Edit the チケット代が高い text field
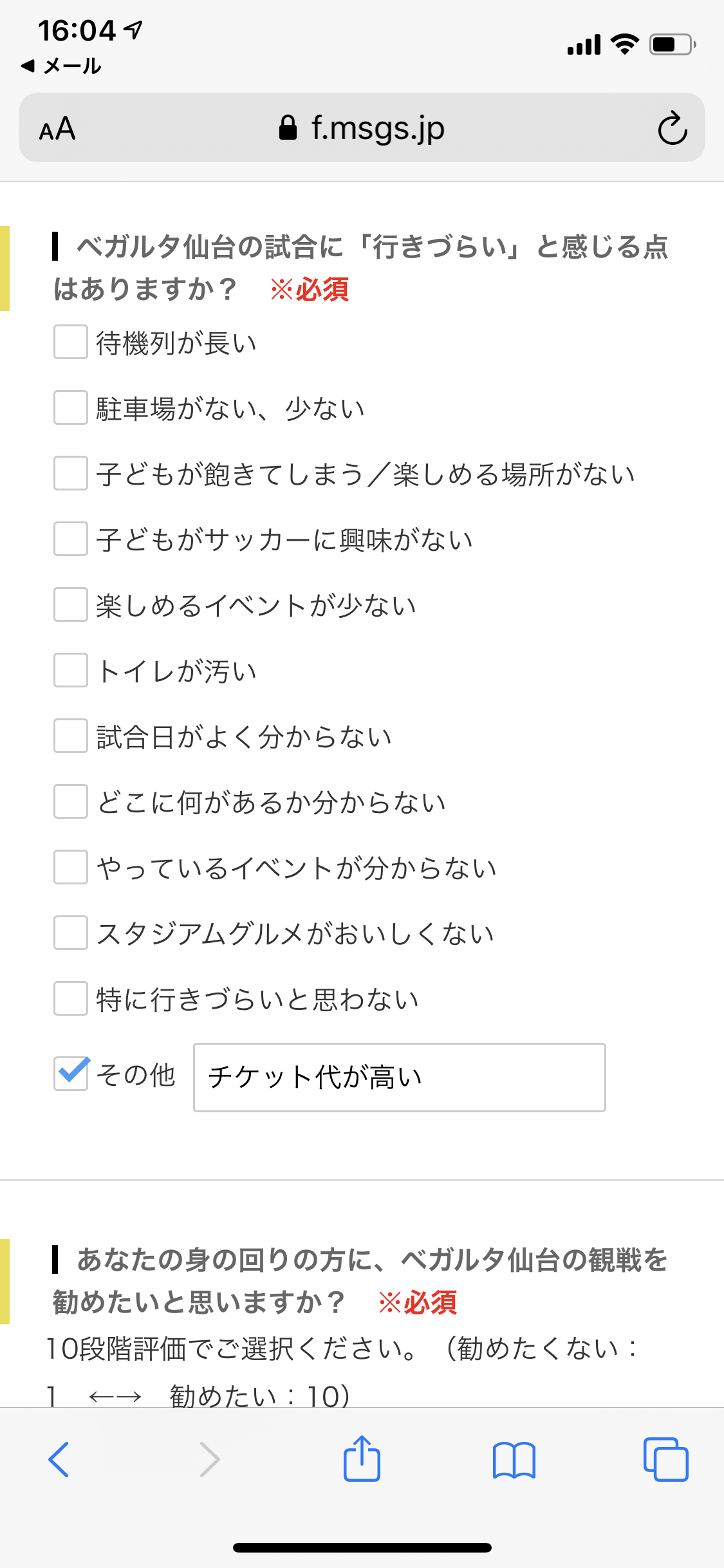The height and width of the screenshot is (1568, 724). coord(399,1077)
